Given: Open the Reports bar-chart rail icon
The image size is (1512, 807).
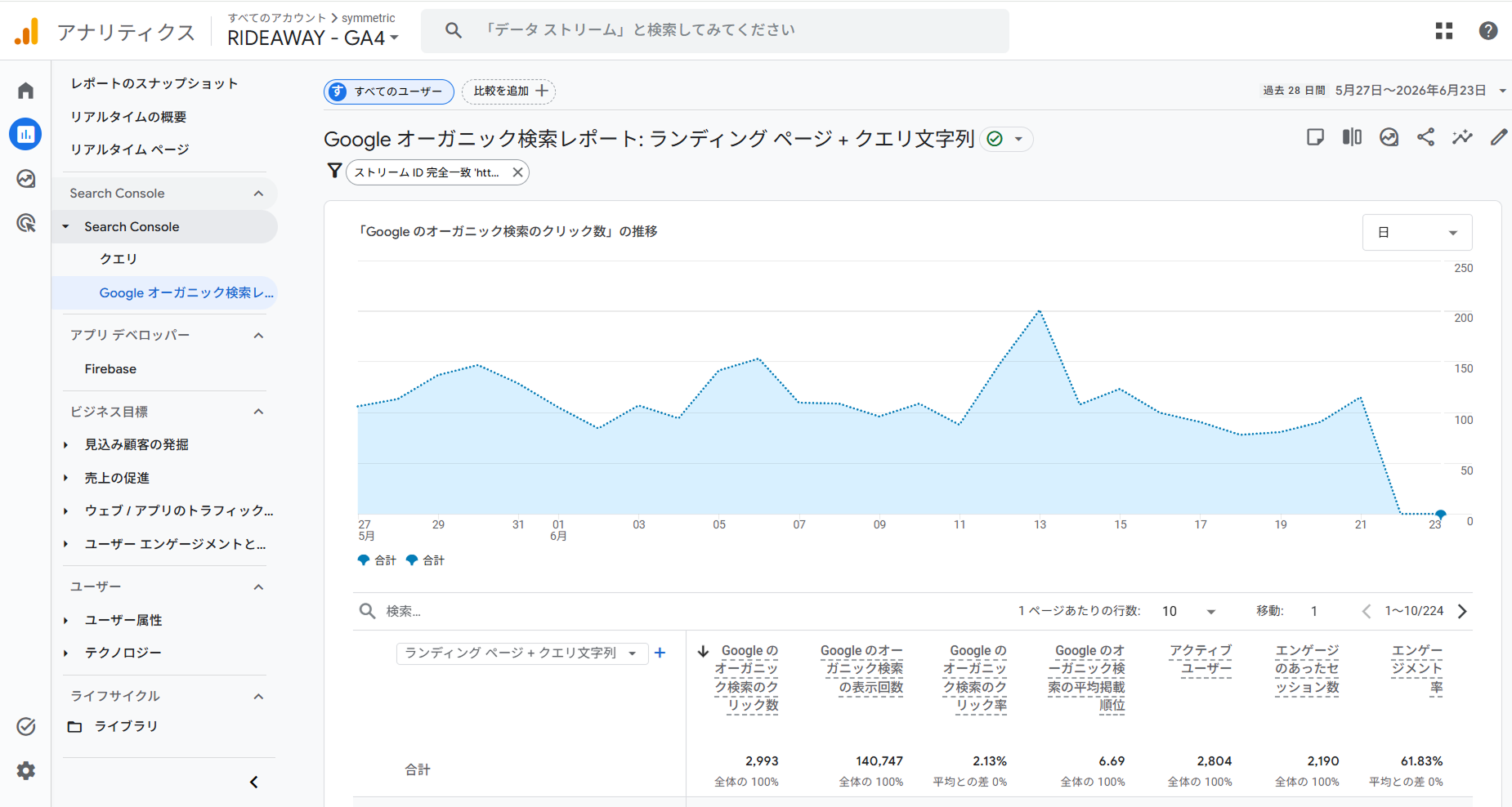Looking at the screenshot, I should point(26,134).
